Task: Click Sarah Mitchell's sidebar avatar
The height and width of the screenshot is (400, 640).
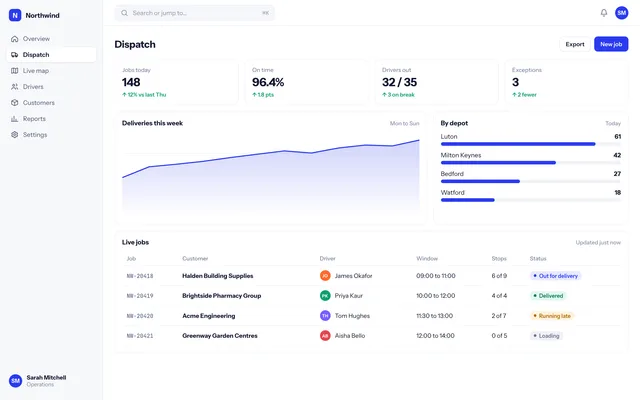Action: pyautogui.click(x=16, y=381)
